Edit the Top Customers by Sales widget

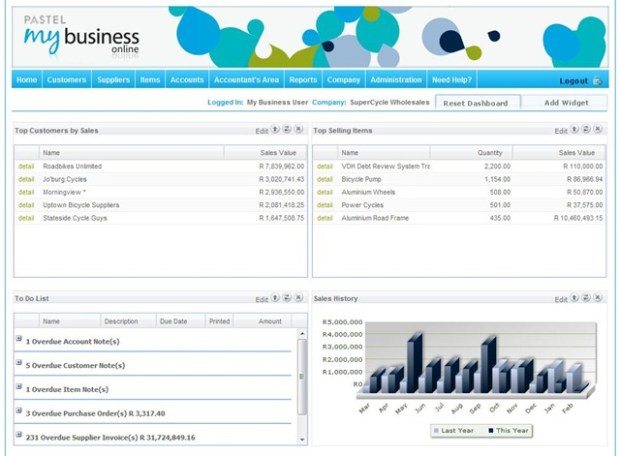(261, 131)
